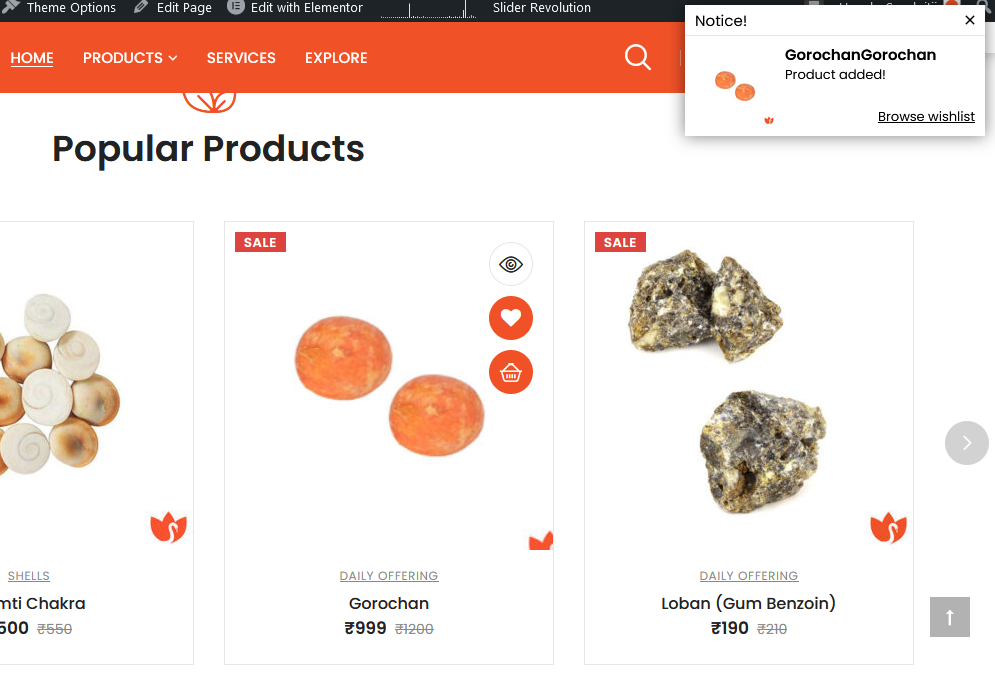Viewport: 995px width, 689px height.
Task: Dismiss the Notice popup with the X
Action: 970,20
